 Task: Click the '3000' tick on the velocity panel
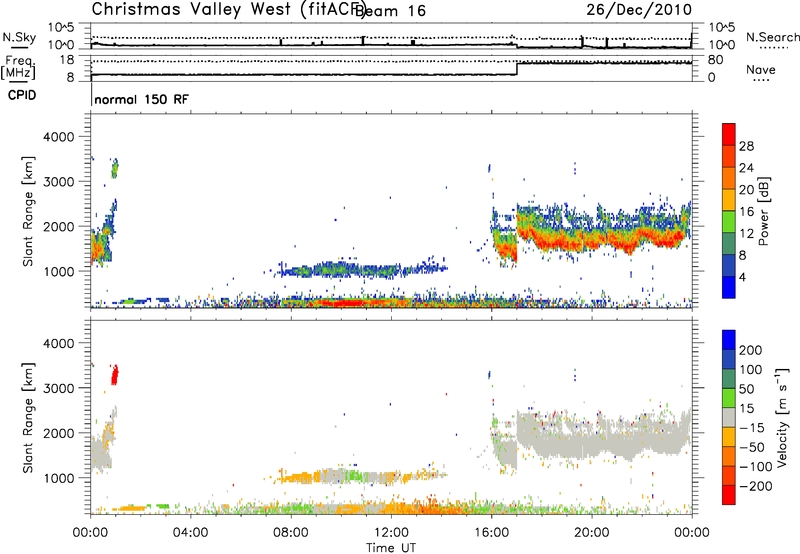58,388
